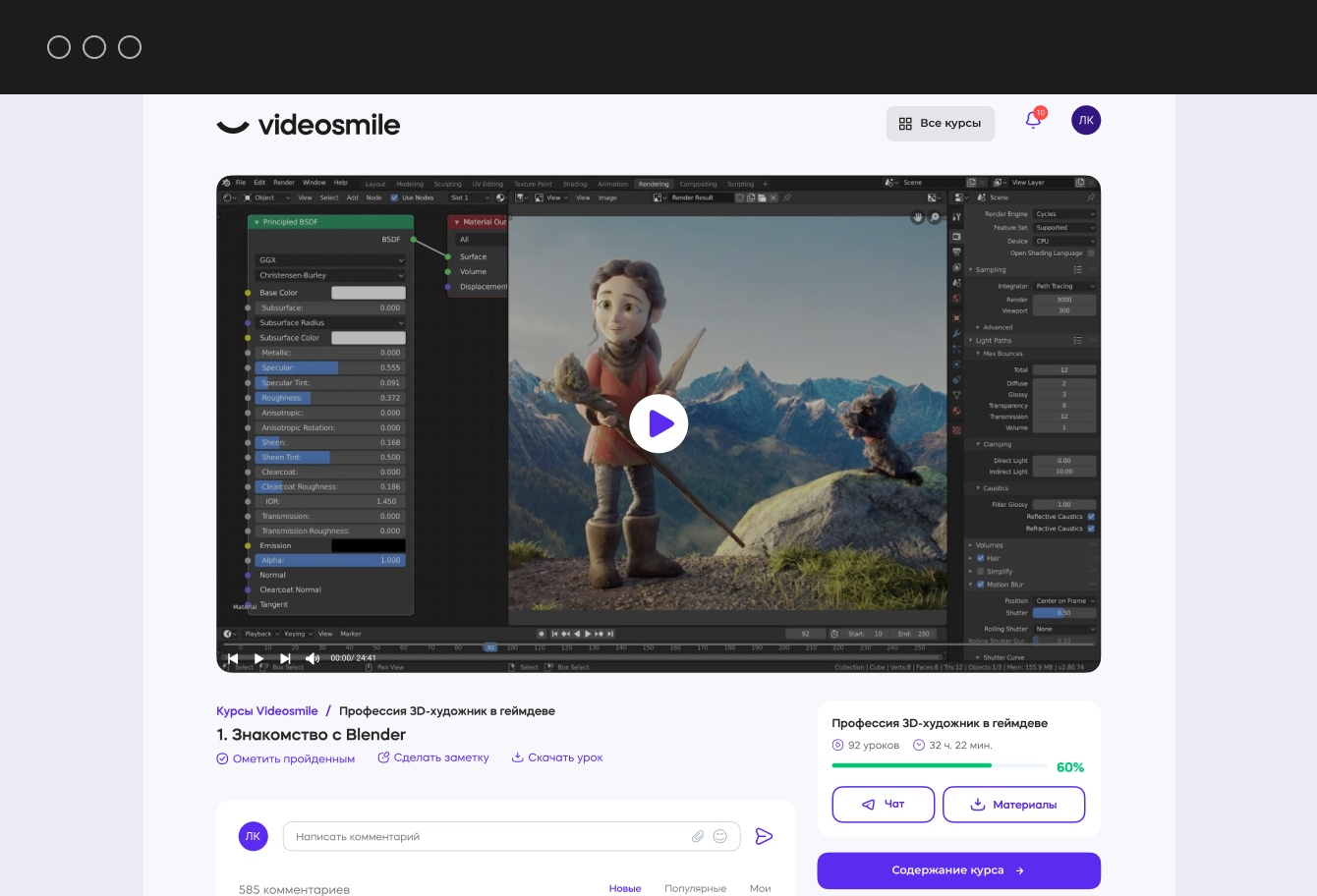The image size is (1317, 896).
Task: Open Содержание курса button
Action: click(958, 870)
